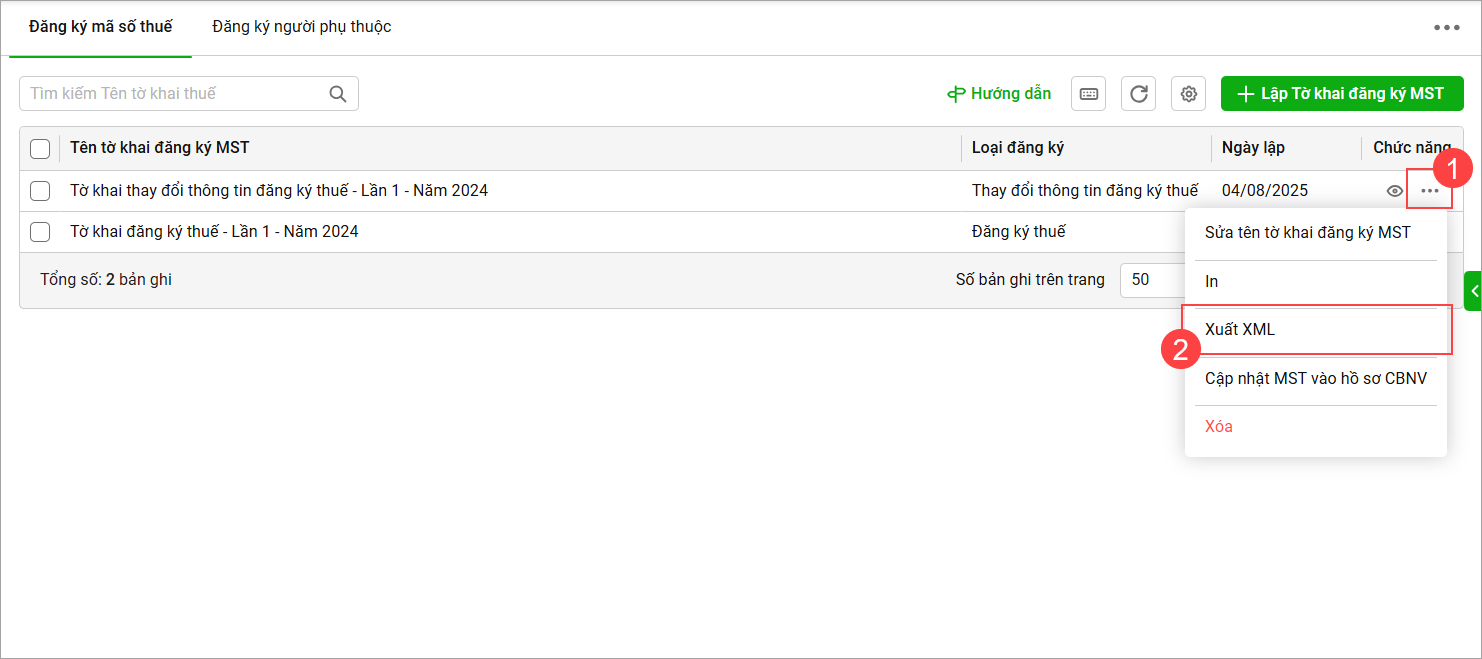Select the Đăng ký mã số thuế tab
The height and width of the screenshot is (659, 1482).
[100, 27]
